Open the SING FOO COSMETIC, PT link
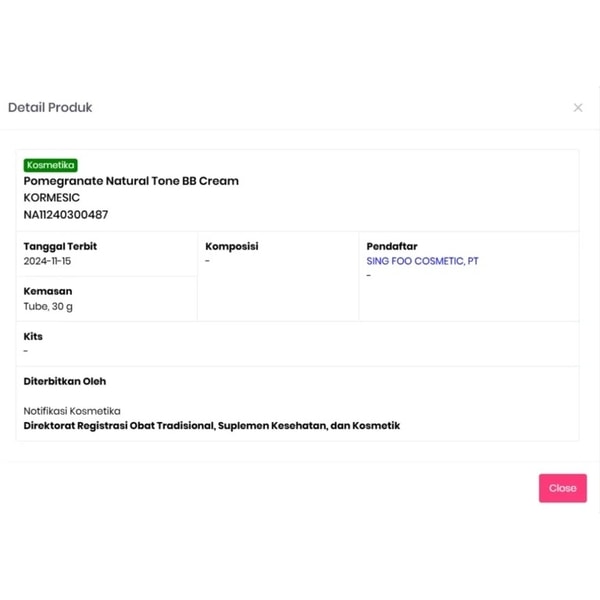Screen dimensions: 600x600 click(422, 261)
